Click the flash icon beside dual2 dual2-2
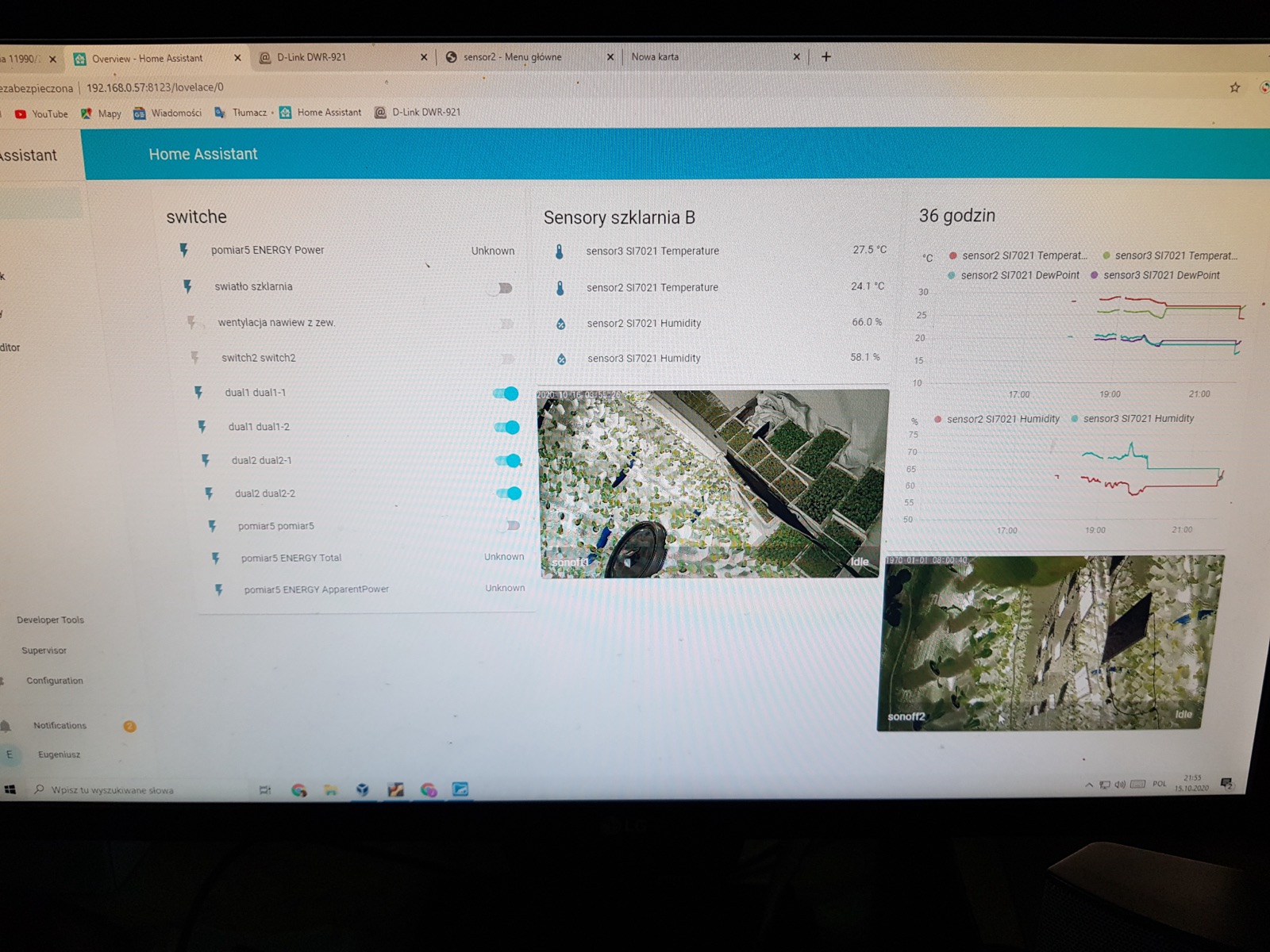 pyautogui.click(x=209, y=493)
